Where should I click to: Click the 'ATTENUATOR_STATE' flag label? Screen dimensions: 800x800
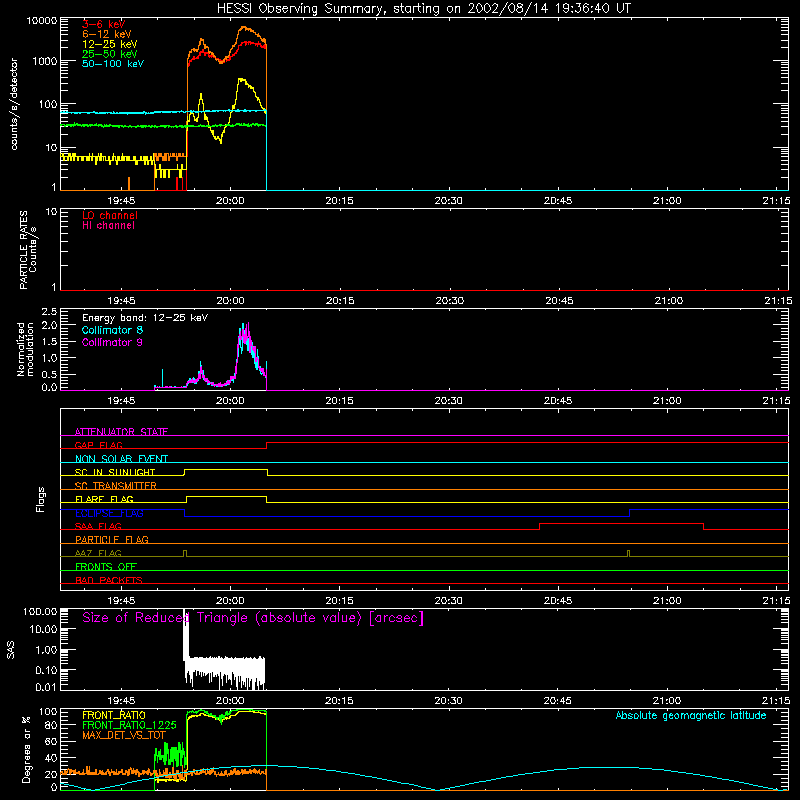pos(121,432)
